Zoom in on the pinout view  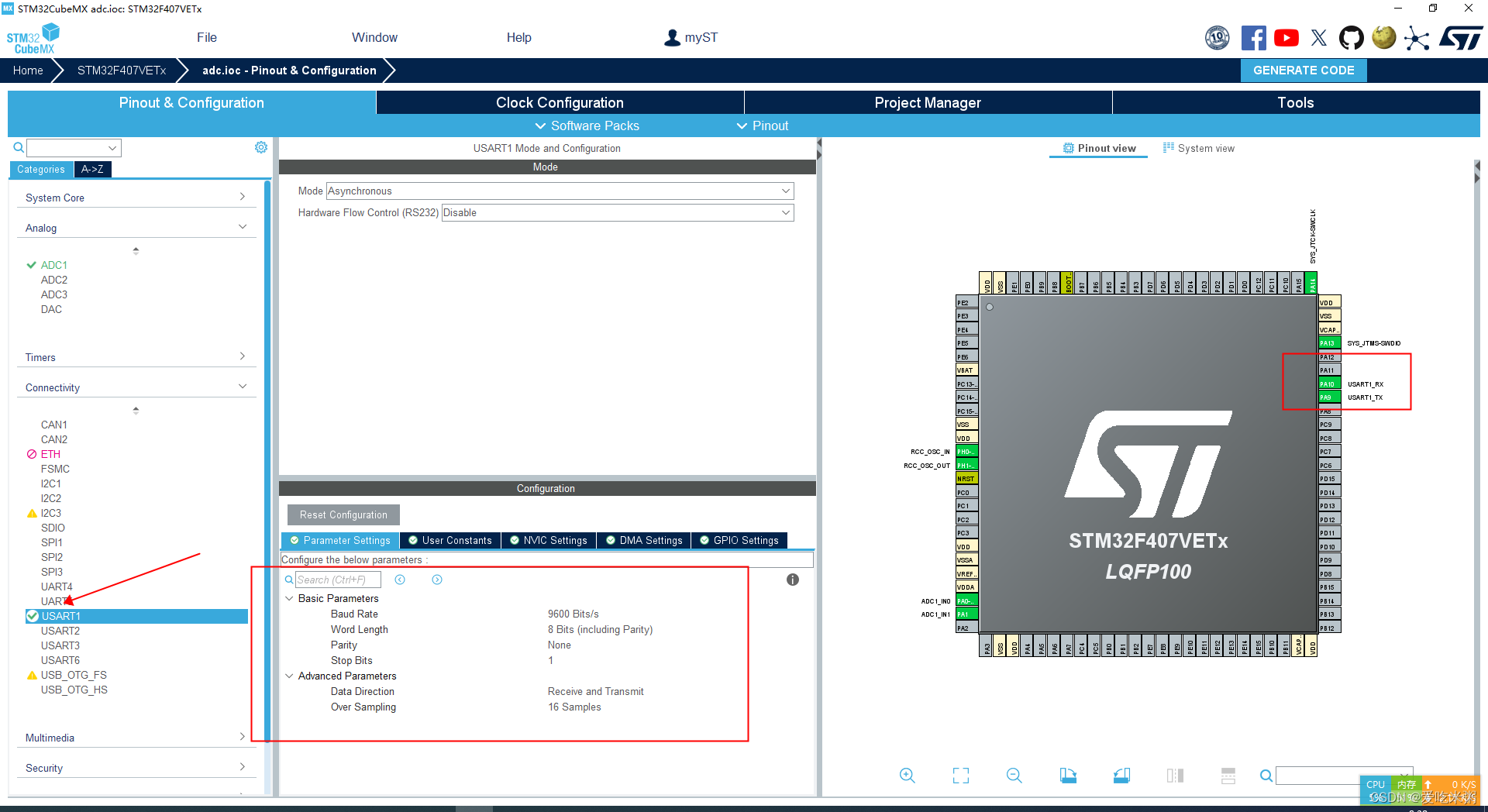click(908, 776)
